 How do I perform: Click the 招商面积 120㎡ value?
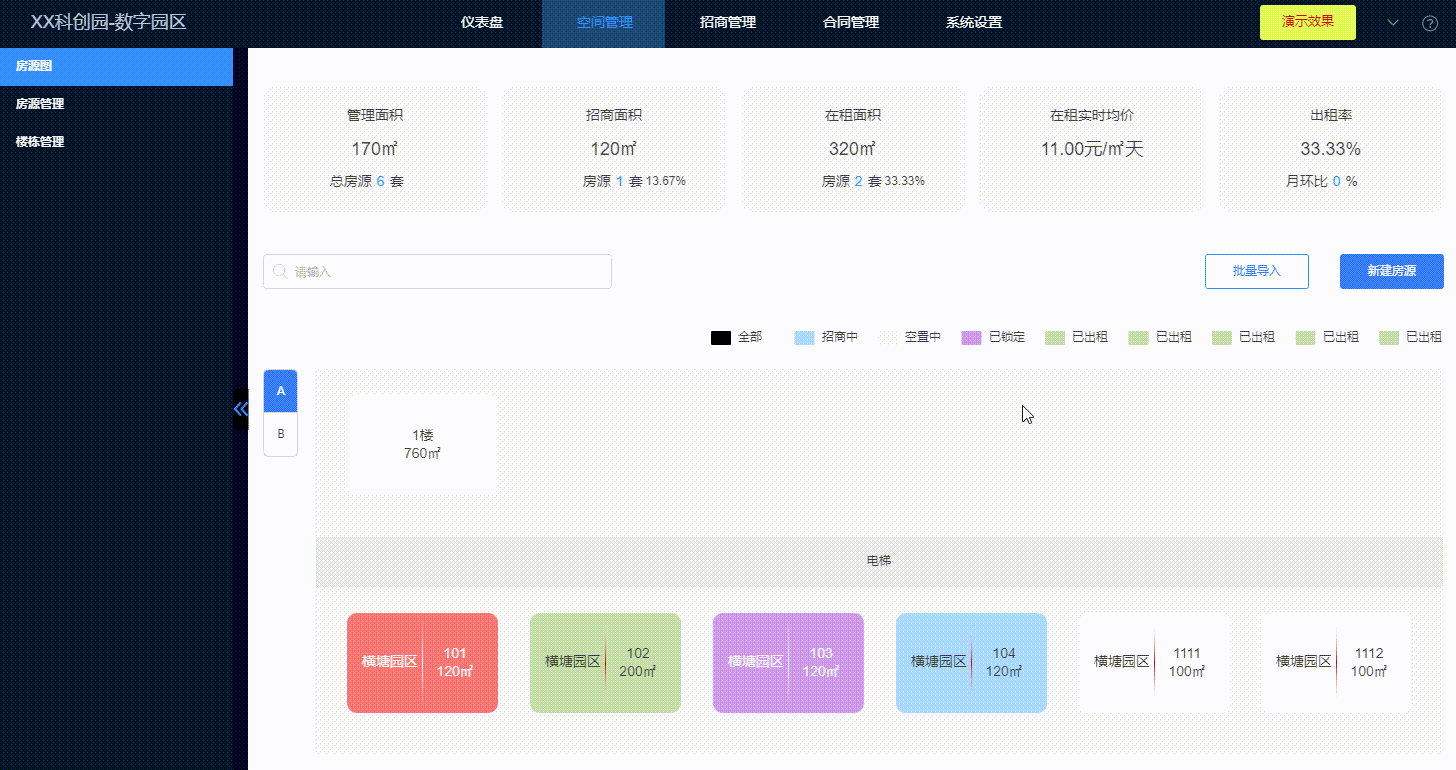(x=614, y=149)
